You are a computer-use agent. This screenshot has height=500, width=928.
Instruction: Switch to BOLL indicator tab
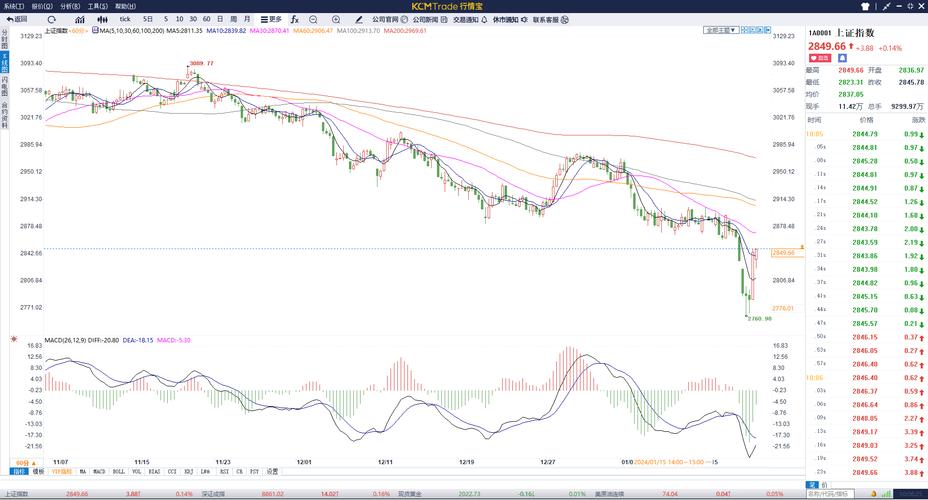[118, 472]
